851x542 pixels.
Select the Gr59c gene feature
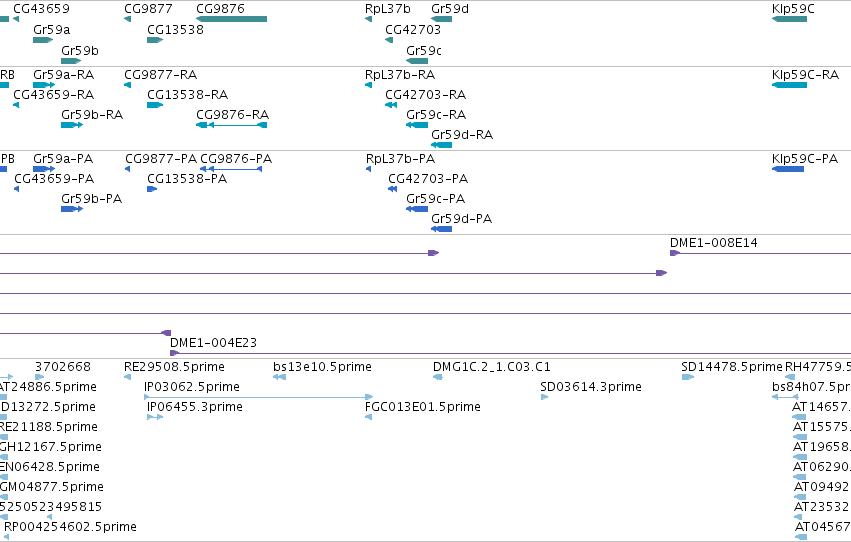click(x=417, y=61)
